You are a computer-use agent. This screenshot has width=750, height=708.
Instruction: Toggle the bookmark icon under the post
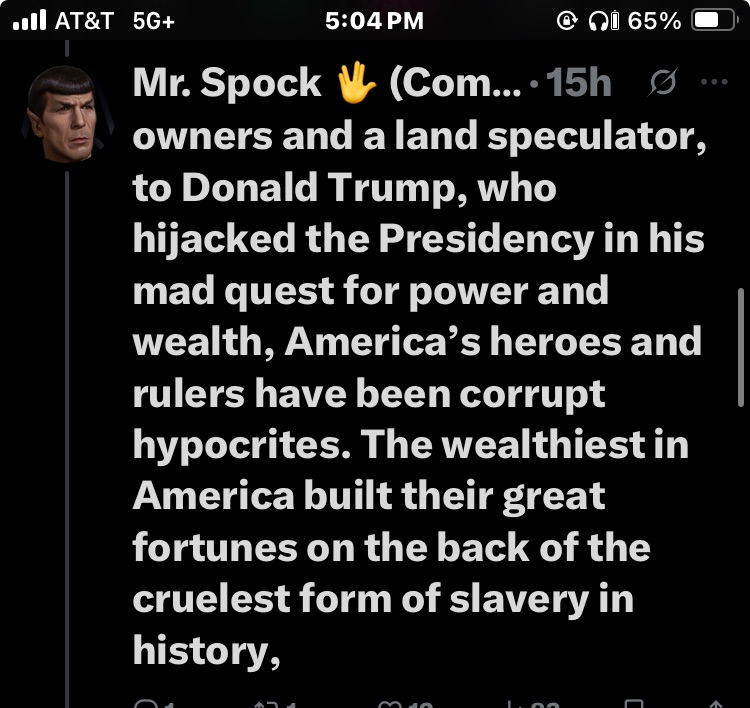633,703
